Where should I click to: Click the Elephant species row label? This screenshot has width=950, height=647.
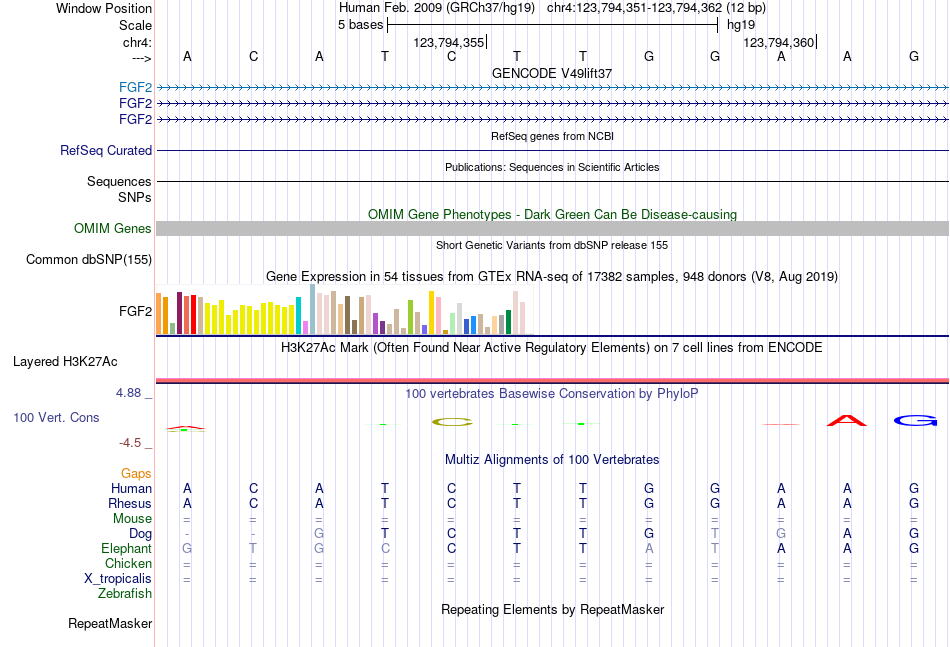point(127,548)
